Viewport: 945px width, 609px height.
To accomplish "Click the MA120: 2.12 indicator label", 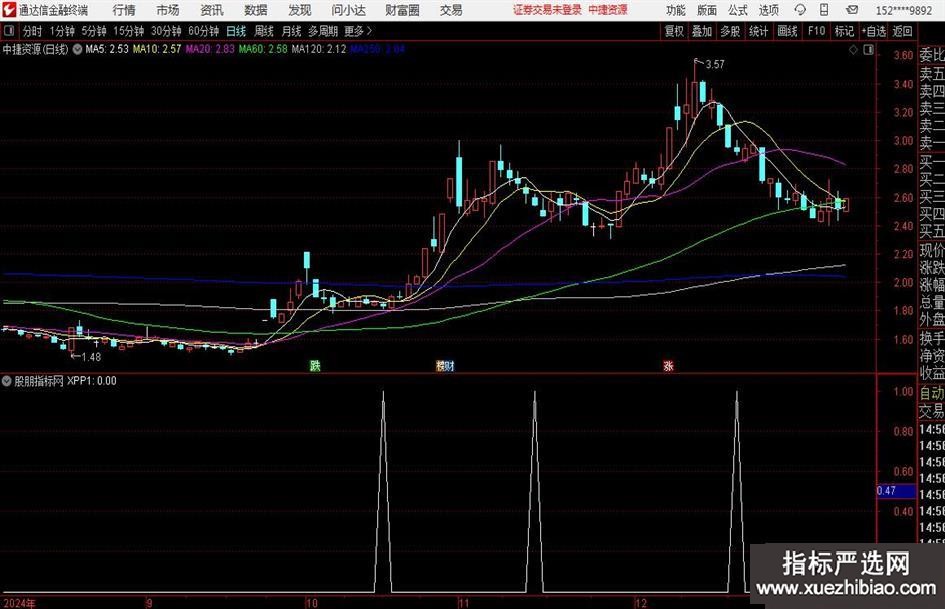I will click(319, 49).
